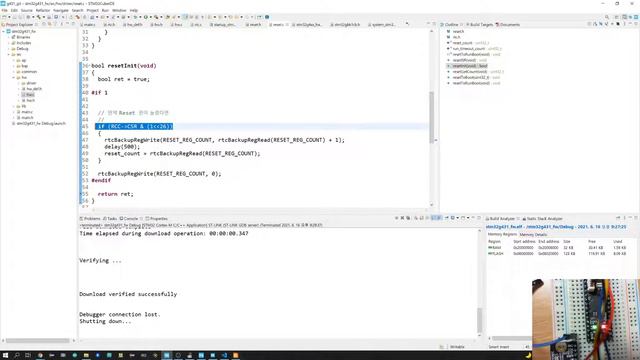The width and height of the screenshot is (640, 360).
Task: Expand the driver folder
Action: click(18, 83)
